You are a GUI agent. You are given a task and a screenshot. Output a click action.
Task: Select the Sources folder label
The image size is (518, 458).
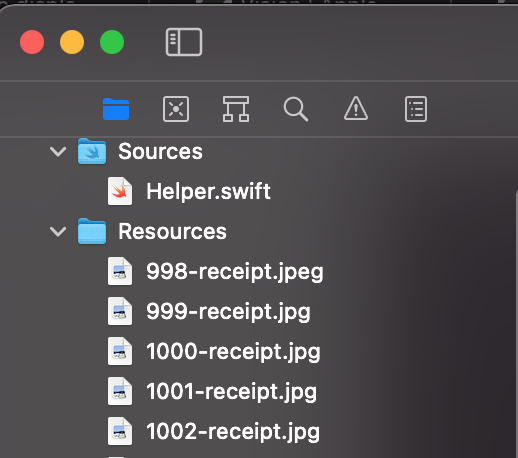coord(160,152)
